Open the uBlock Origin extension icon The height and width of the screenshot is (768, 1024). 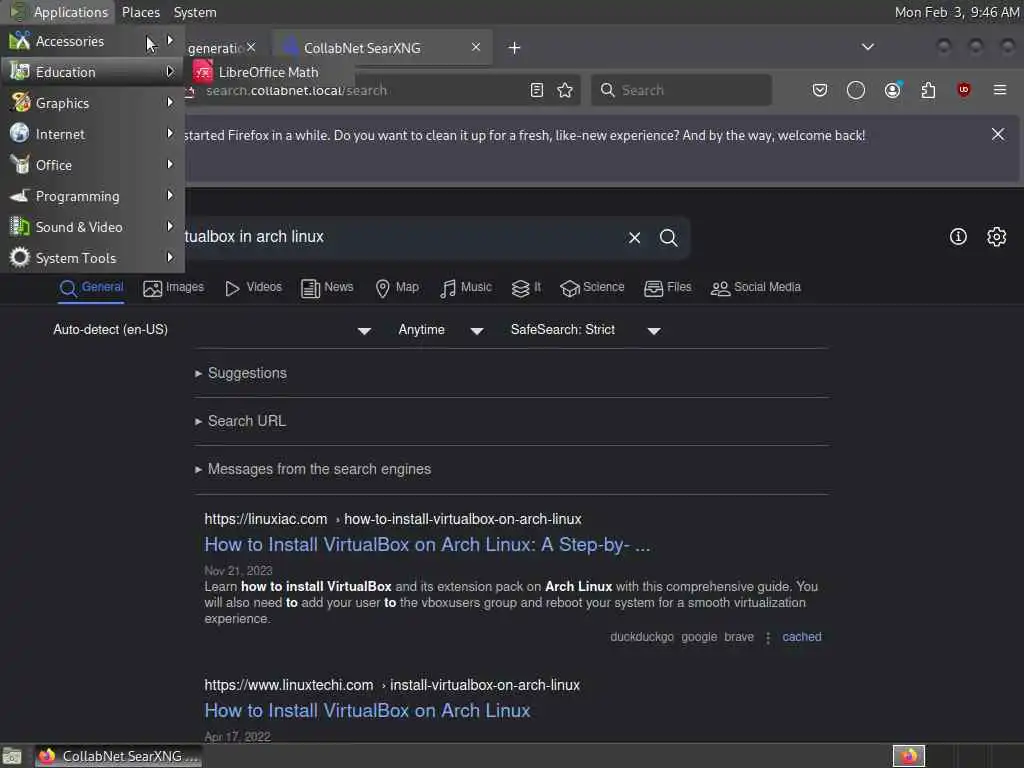964,90
